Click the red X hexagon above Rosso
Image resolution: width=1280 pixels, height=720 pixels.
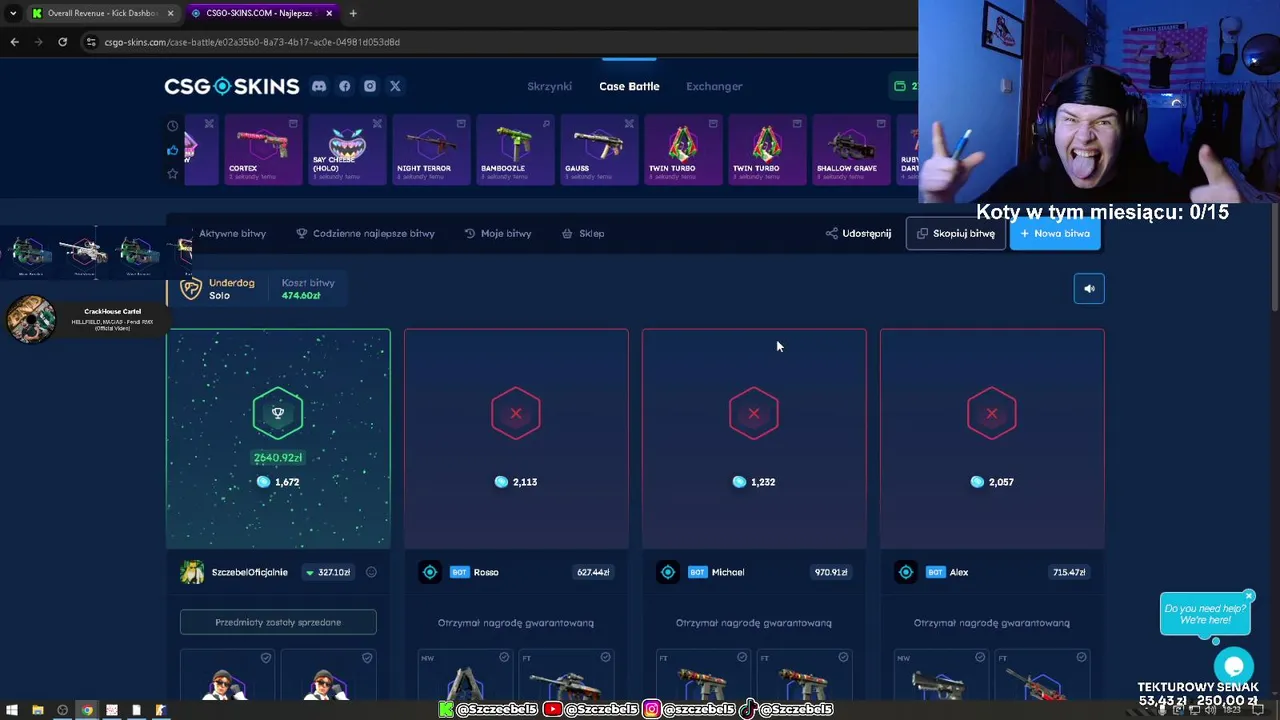pos(516,413)
